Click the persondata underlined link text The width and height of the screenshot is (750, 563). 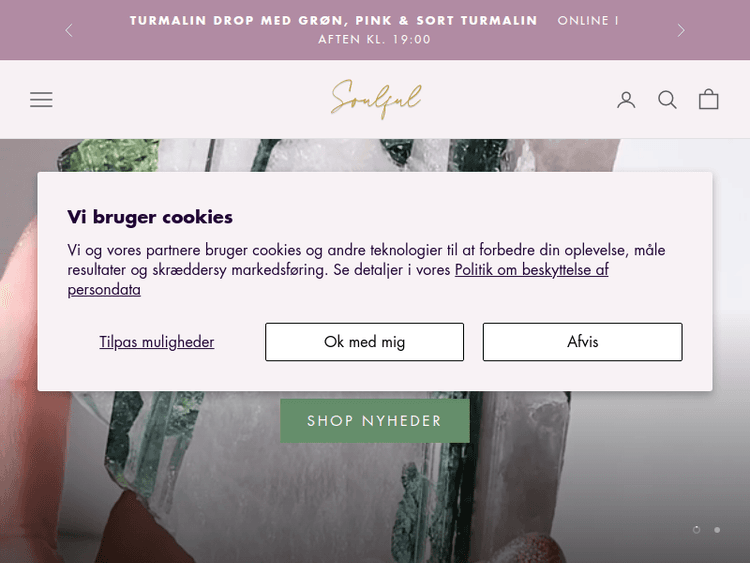coord(104,290)
